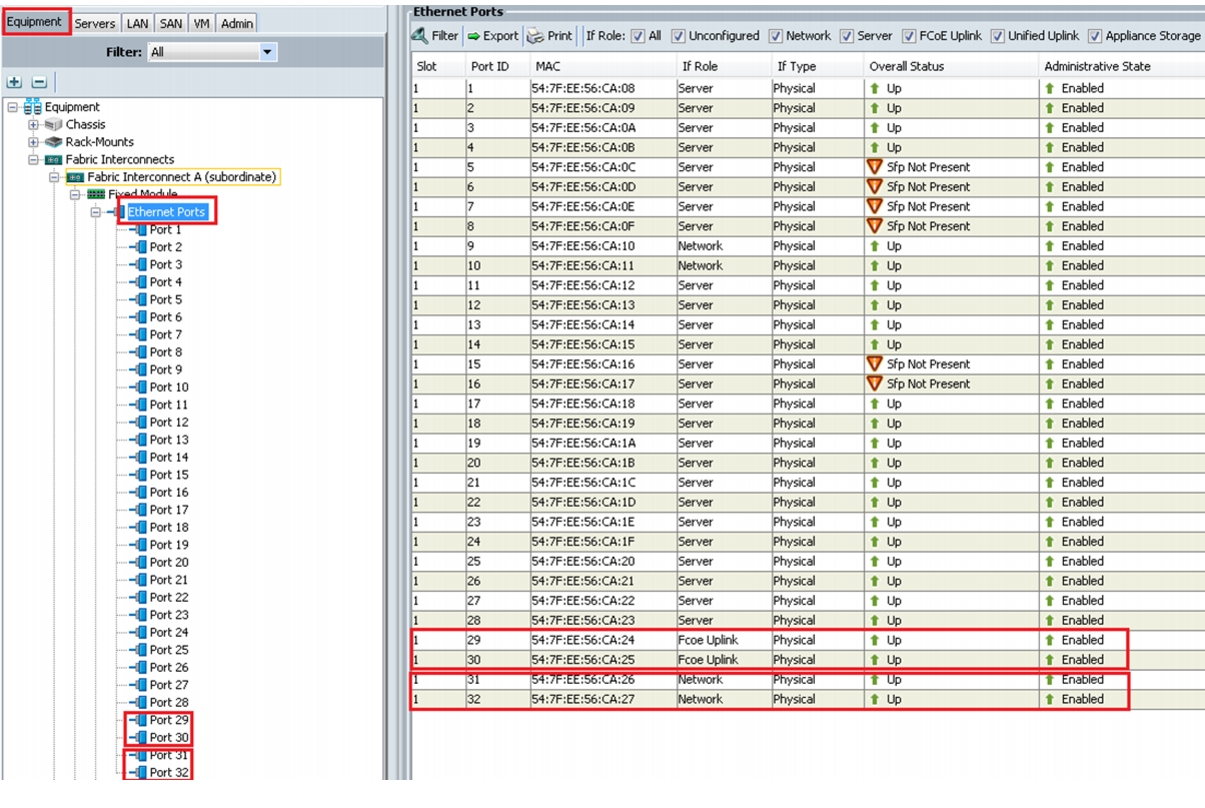Open the Filter All dropdown

tap(267, 52)
